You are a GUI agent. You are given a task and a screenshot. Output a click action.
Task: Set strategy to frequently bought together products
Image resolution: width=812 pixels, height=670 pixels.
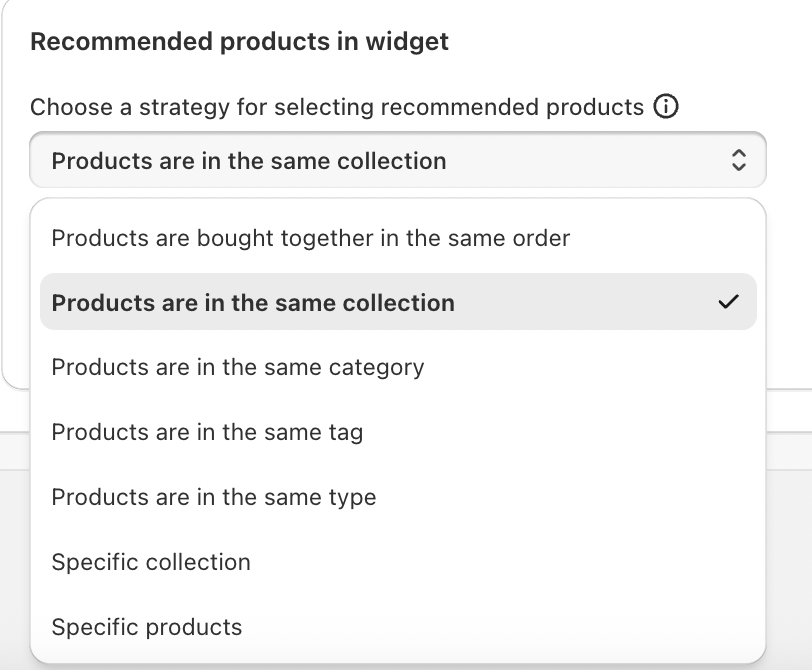311,238
